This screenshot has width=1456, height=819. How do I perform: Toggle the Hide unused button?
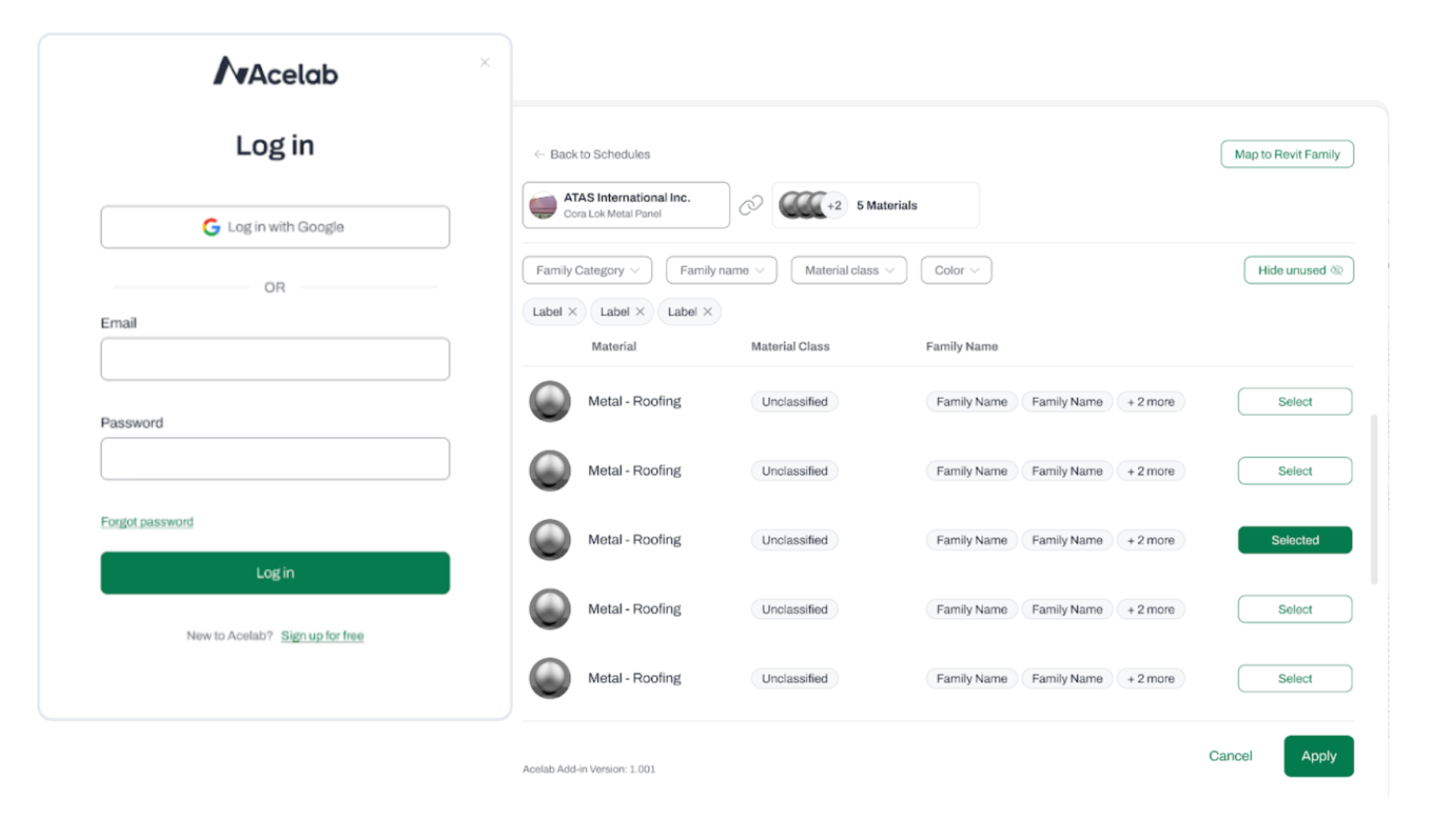click(1298, 270)
